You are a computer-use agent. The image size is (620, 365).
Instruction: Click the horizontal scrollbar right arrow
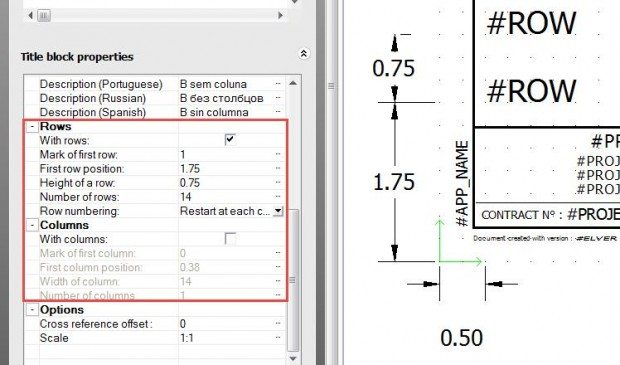coord(281,16)
